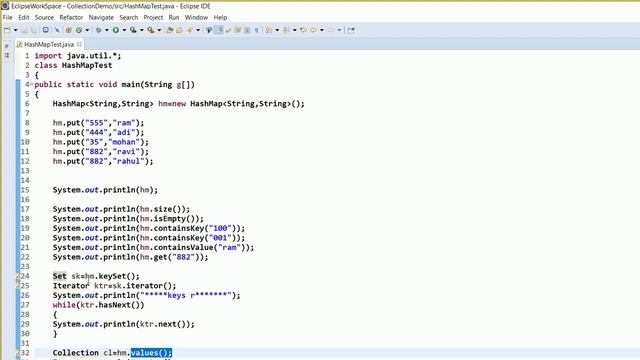Click the New Java Package icon

(69, 30)
